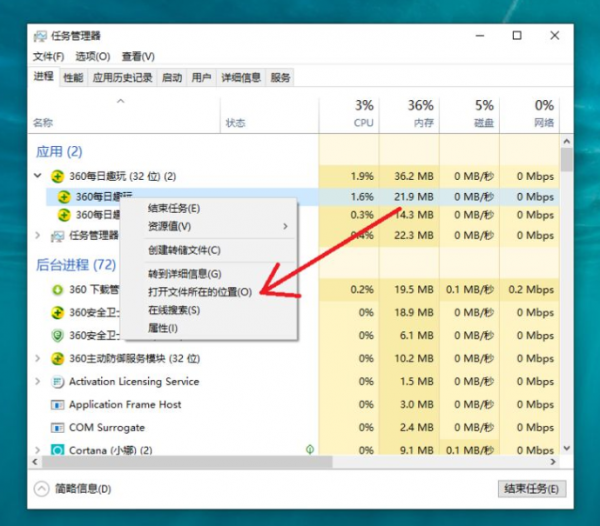Expand the Activation Licensing Service entry
600x526 pixels.
(38, 381)
